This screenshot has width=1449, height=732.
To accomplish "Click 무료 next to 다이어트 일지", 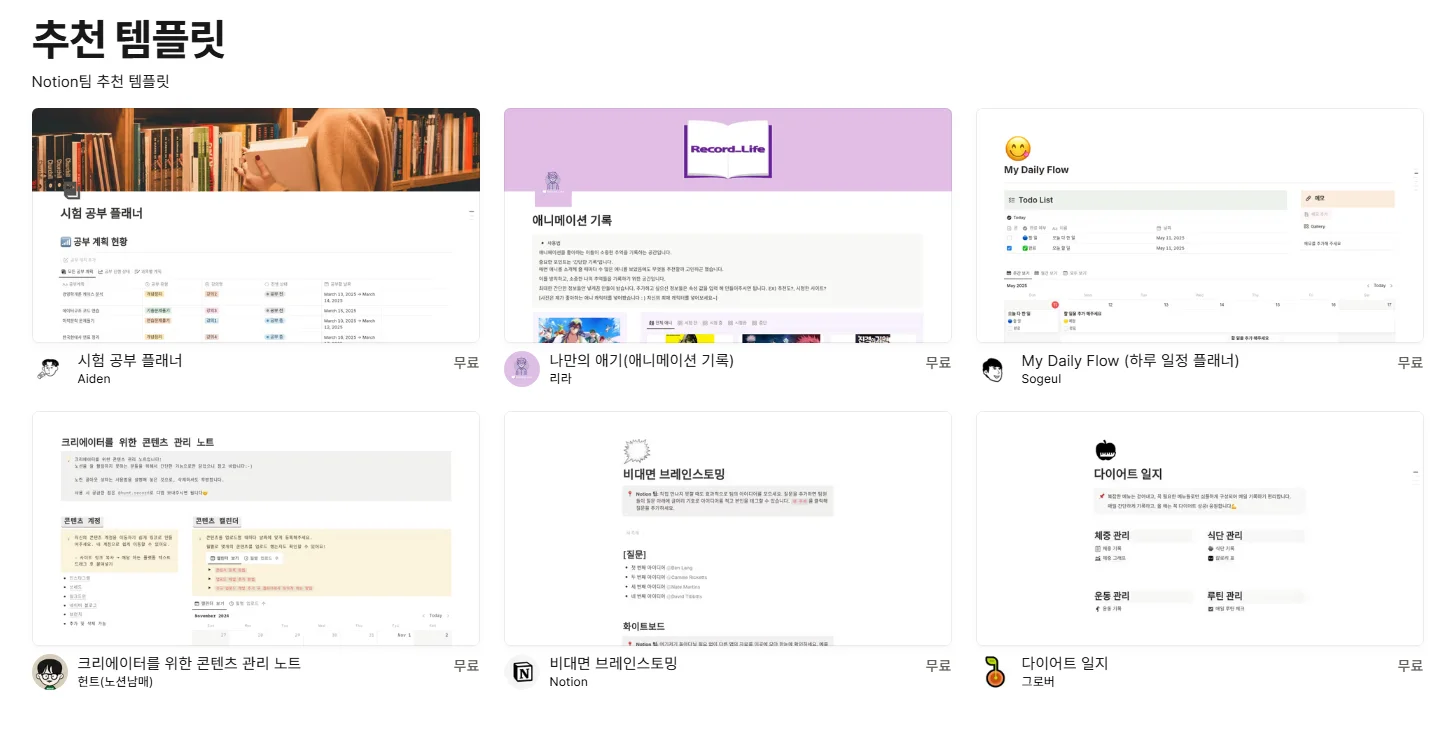I will coord(1410,663).
